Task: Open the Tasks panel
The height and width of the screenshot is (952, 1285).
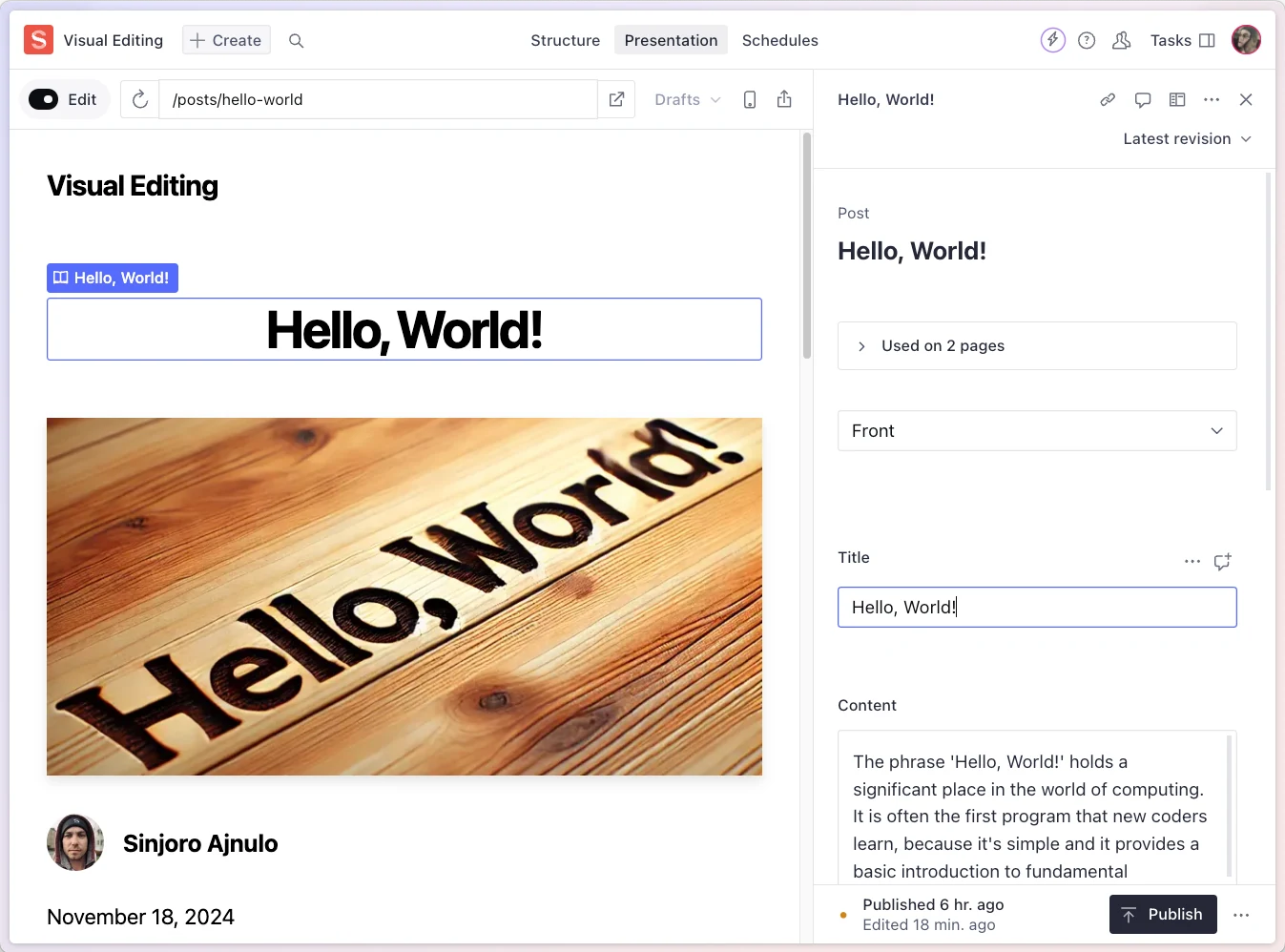Action: click(x=1182, y=40)
